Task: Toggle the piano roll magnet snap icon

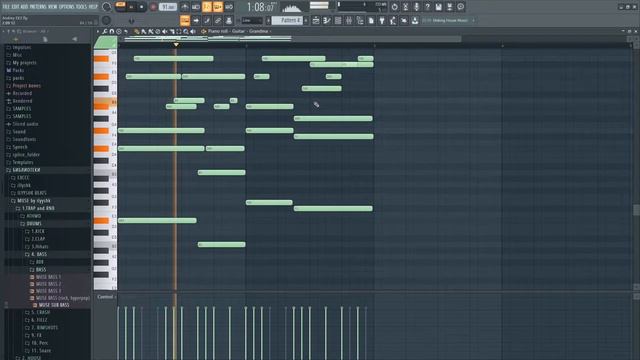Action: (x=112, y=31)
